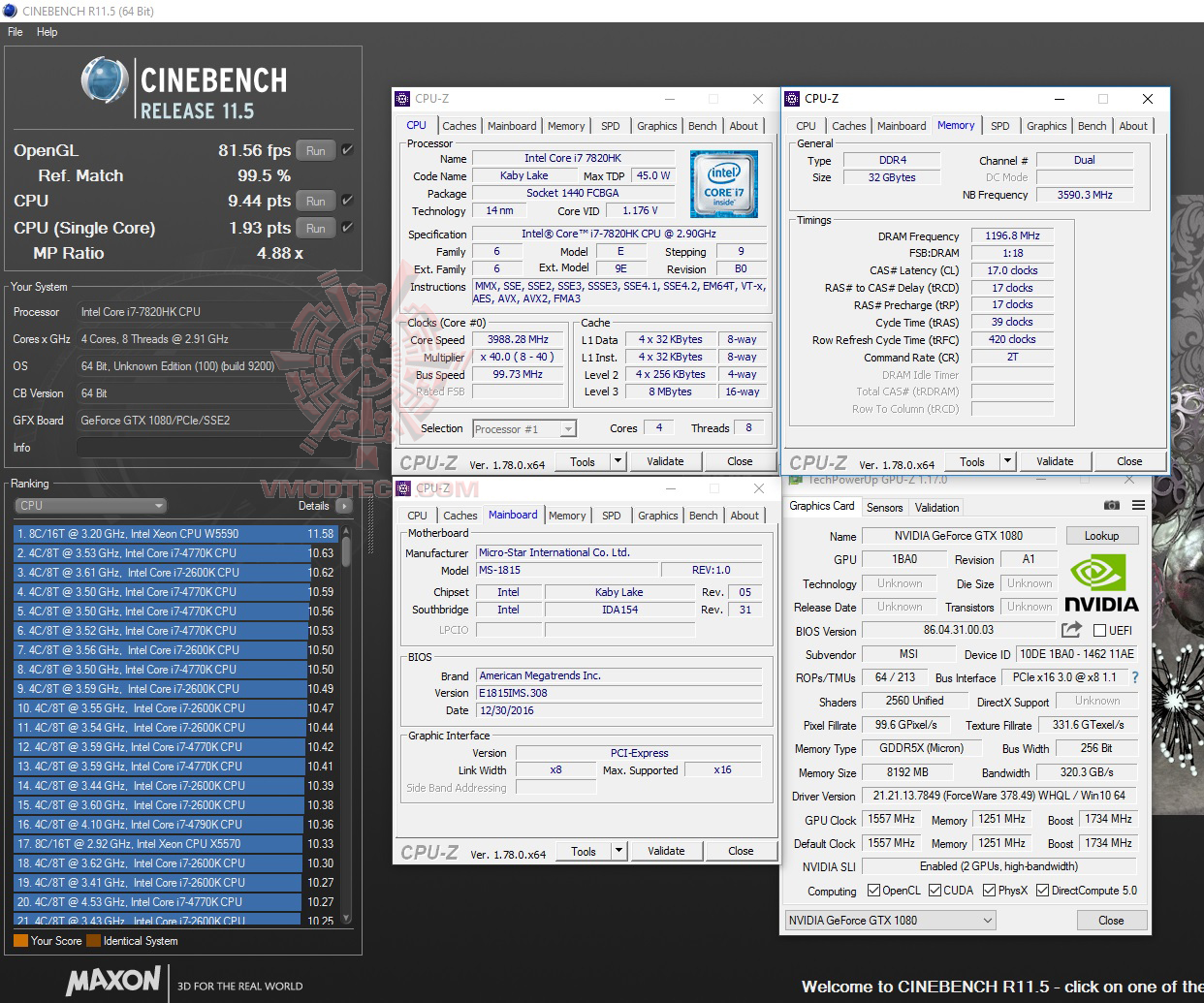Click the Cinebench title bar app icon
The height and width of the screenshot is (1003, 1204).
tap(11, 11)
